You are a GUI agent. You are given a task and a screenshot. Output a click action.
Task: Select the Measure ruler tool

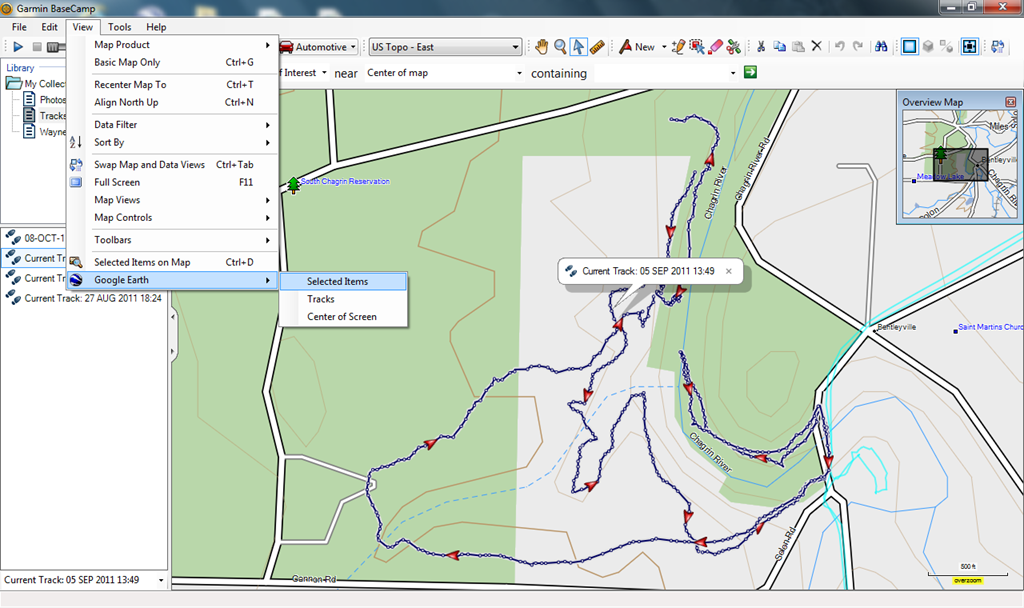[x=597, y=47]
